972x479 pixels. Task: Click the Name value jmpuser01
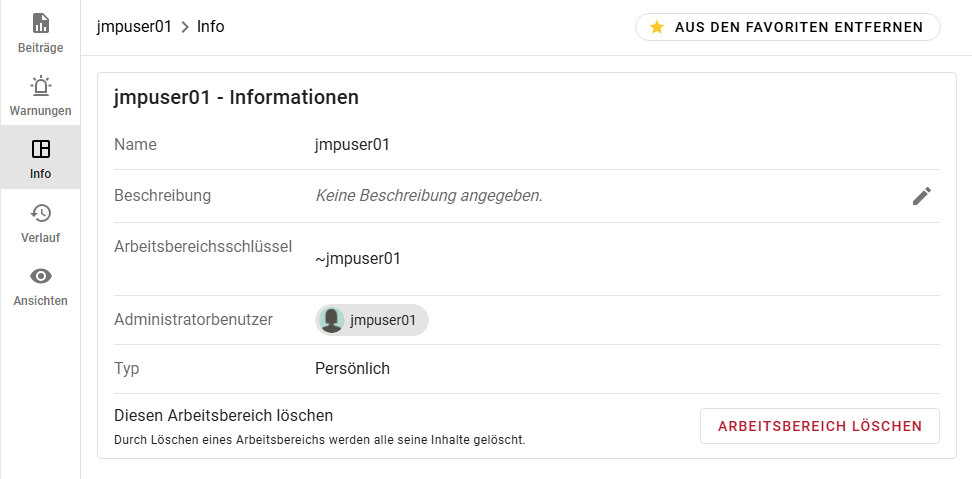[x=352, y=144]
